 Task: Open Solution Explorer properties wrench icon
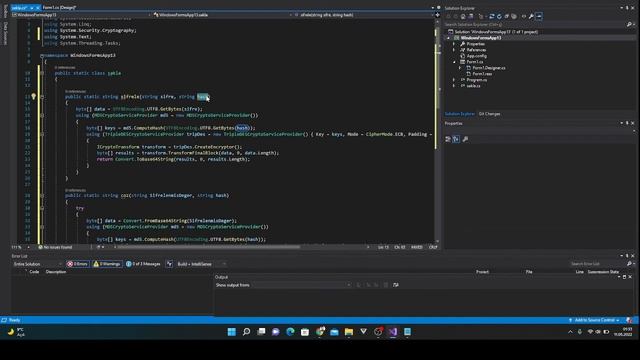tap(531, 16)
